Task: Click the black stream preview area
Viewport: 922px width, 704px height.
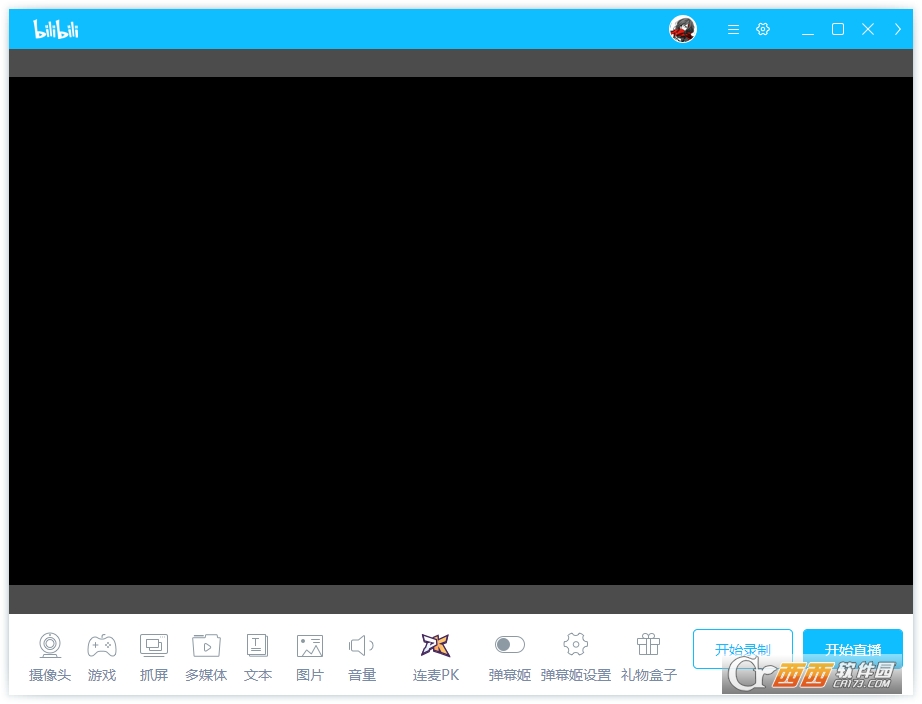Action: (x=461, y=331)
